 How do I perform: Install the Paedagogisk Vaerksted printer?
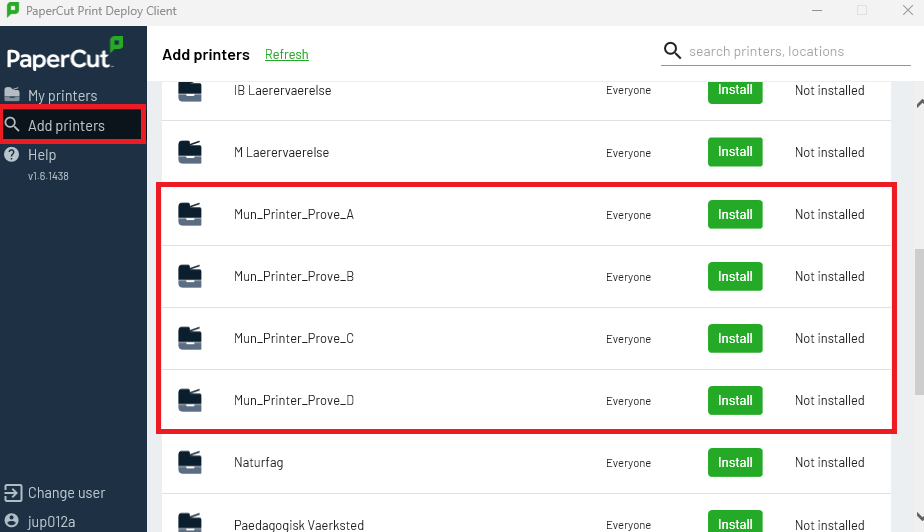pos(735,522)
